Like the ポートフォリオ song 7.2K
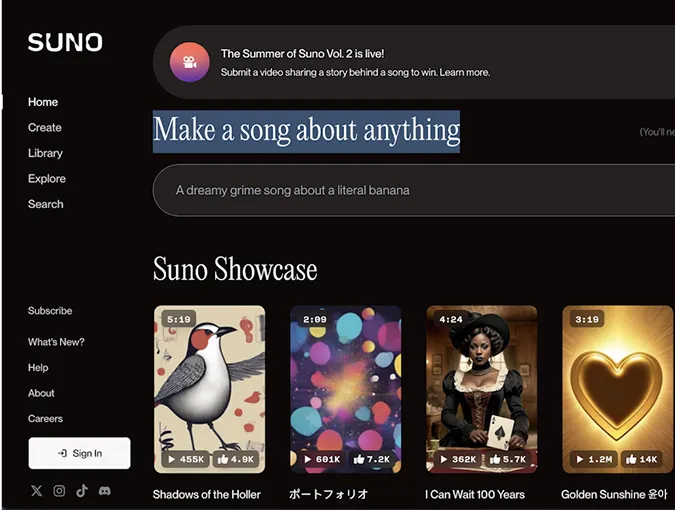Viewport: 675px width, 510px height. click(372, 459)
